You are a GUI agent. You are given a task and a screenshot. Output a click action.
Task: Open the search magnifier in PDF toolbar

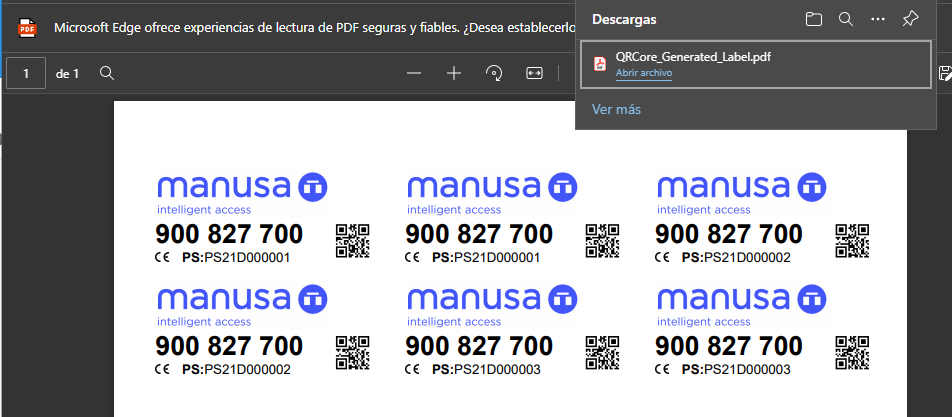(x=107, y=74)
